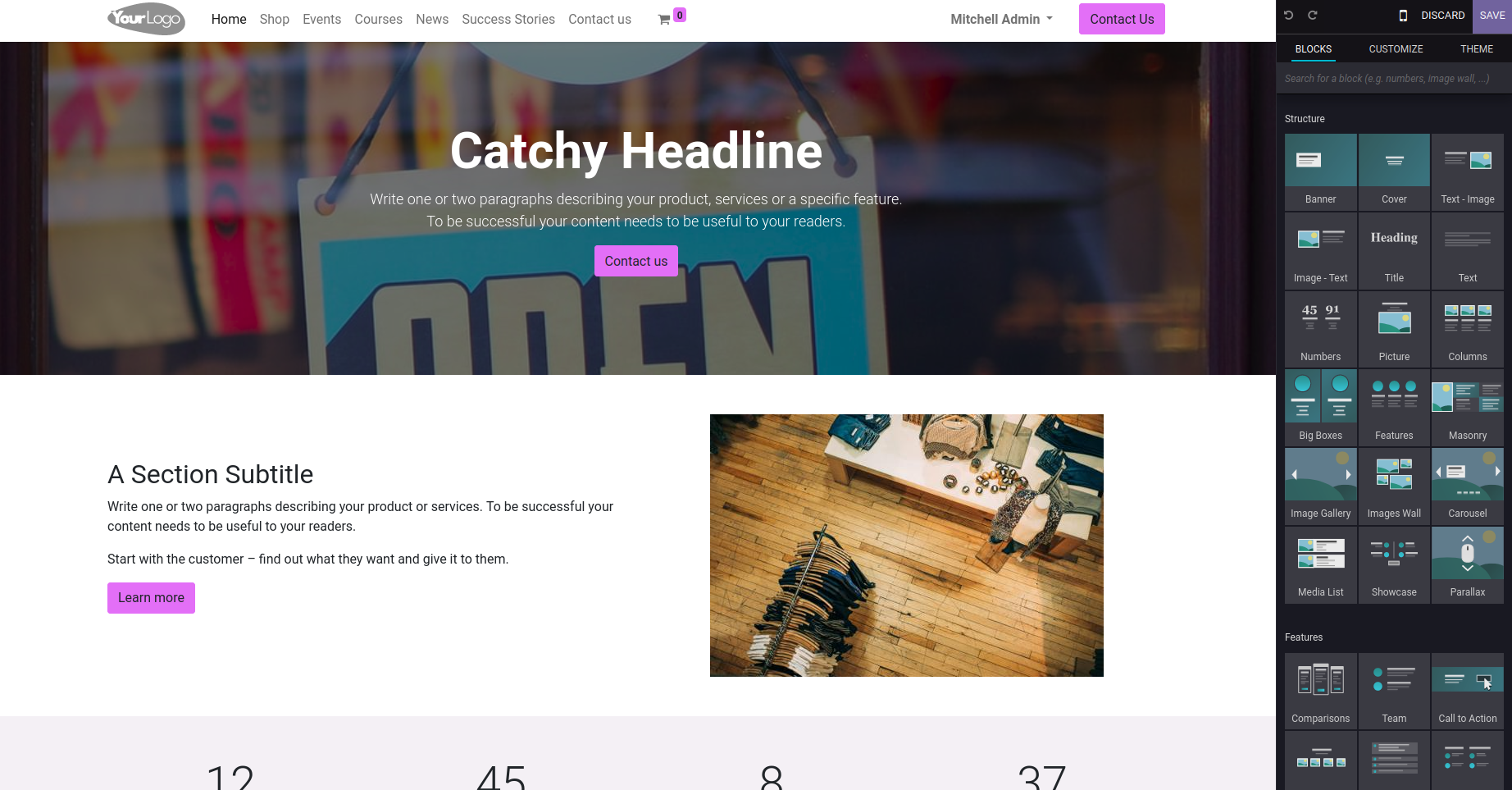
Task: Select the Banner block
Action: [1320, 171]
